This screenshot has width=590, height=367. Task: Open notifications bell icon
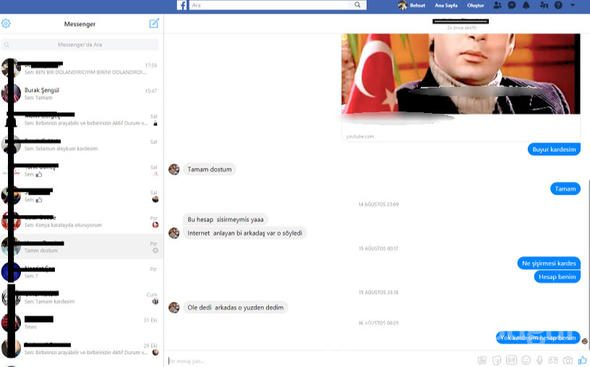click(x=526, y=5)
